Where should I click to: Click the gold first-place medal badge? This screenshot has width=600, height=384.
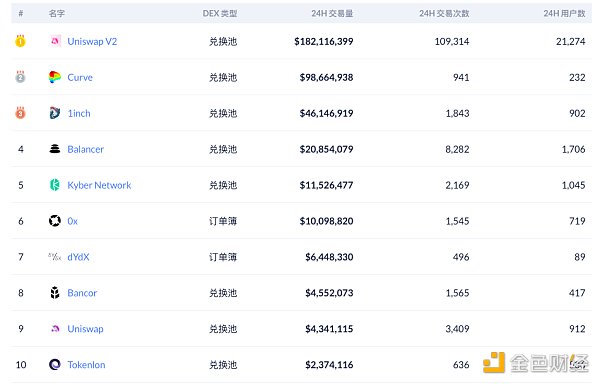coord(20,41)
